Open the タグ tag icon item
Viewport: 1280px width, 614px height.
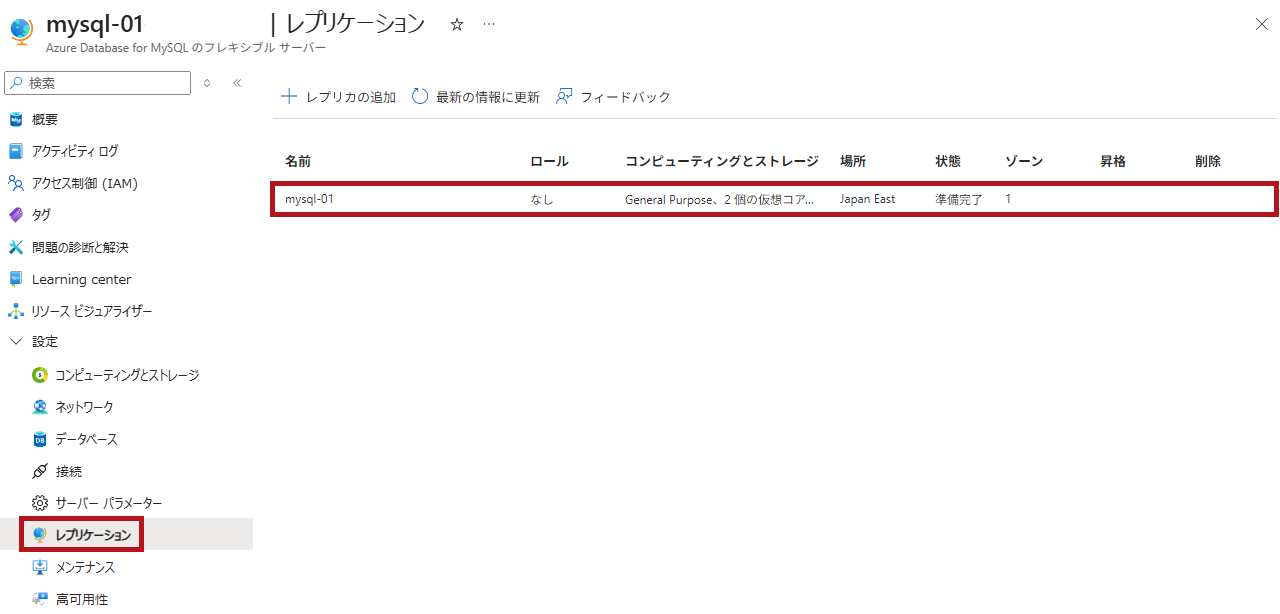coord(15,215)
